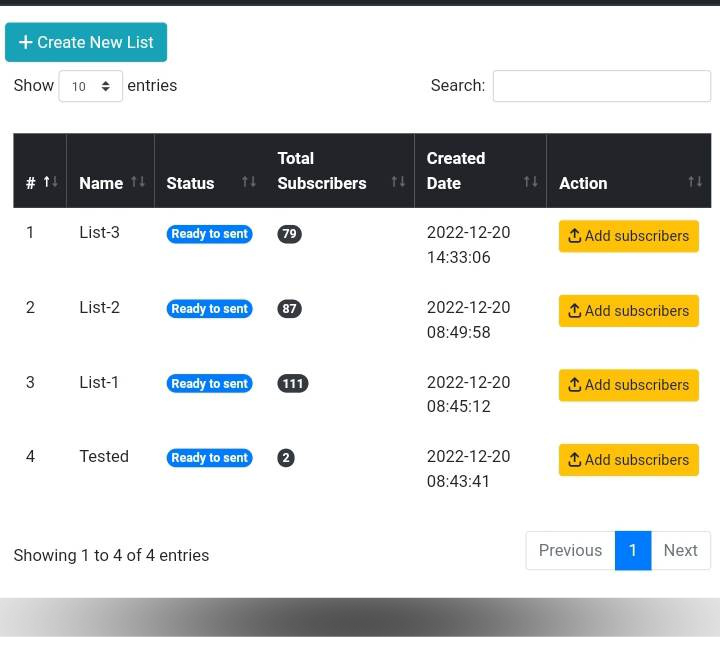Click the Create New List button
The image size is (720, 649).
click(86, 42)
